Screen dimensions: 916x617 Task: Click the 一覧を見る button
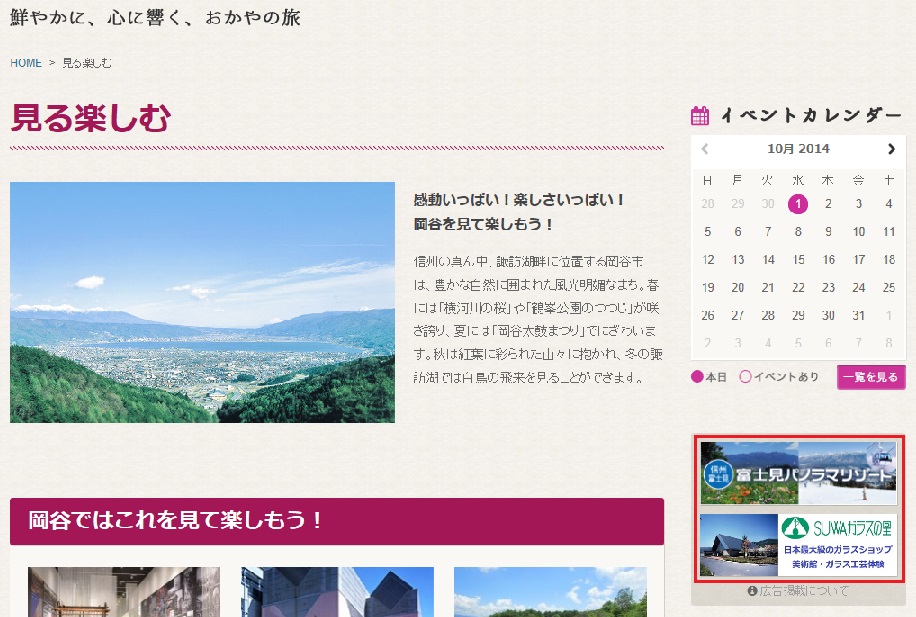870,377
